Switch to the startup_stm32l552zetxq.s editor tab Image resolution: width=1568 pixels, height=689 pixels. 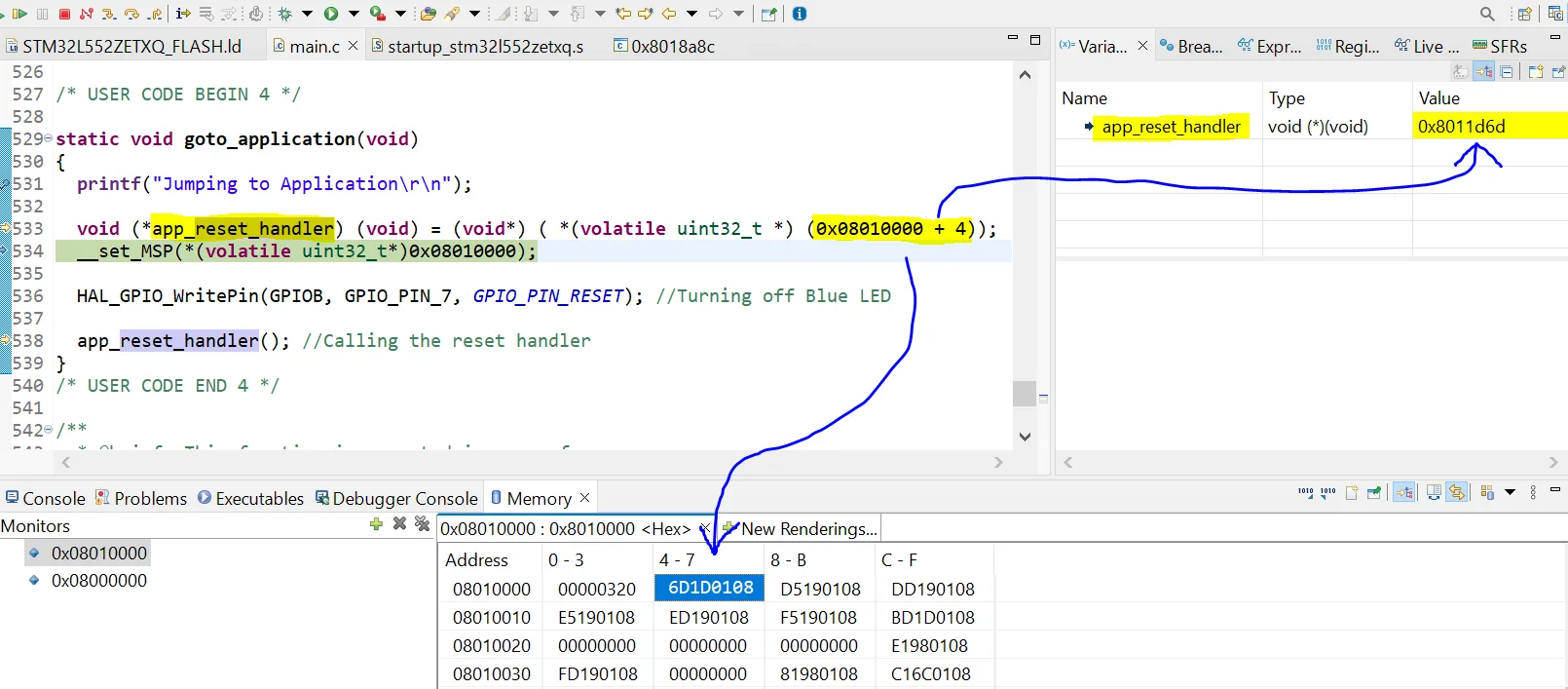[484, 47]
